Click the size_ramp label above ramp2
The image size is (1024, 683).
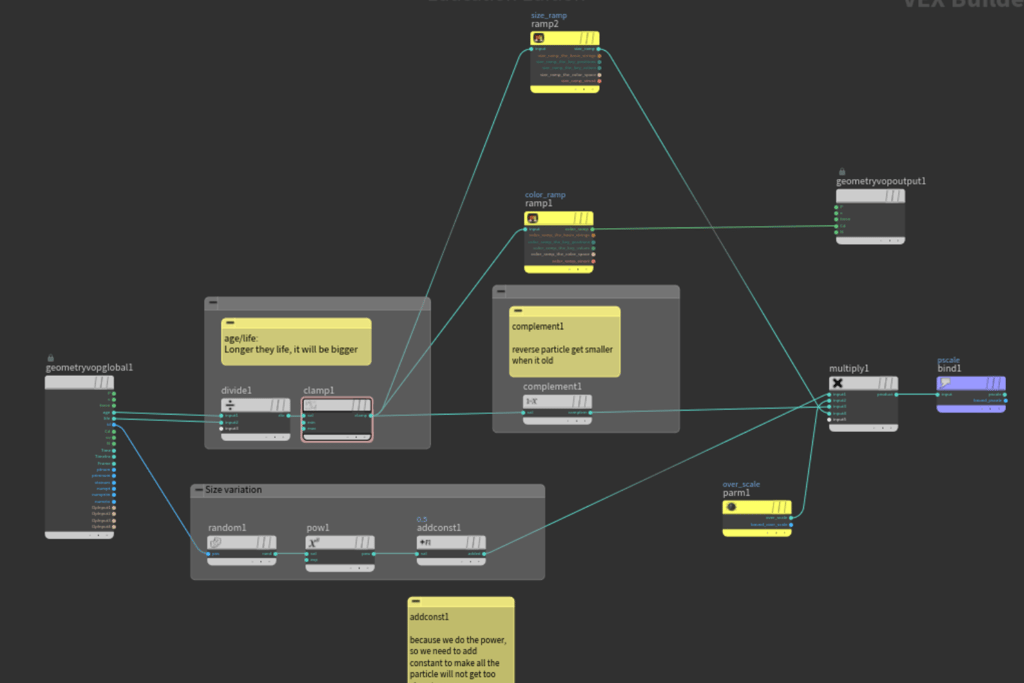coord(549,16)
